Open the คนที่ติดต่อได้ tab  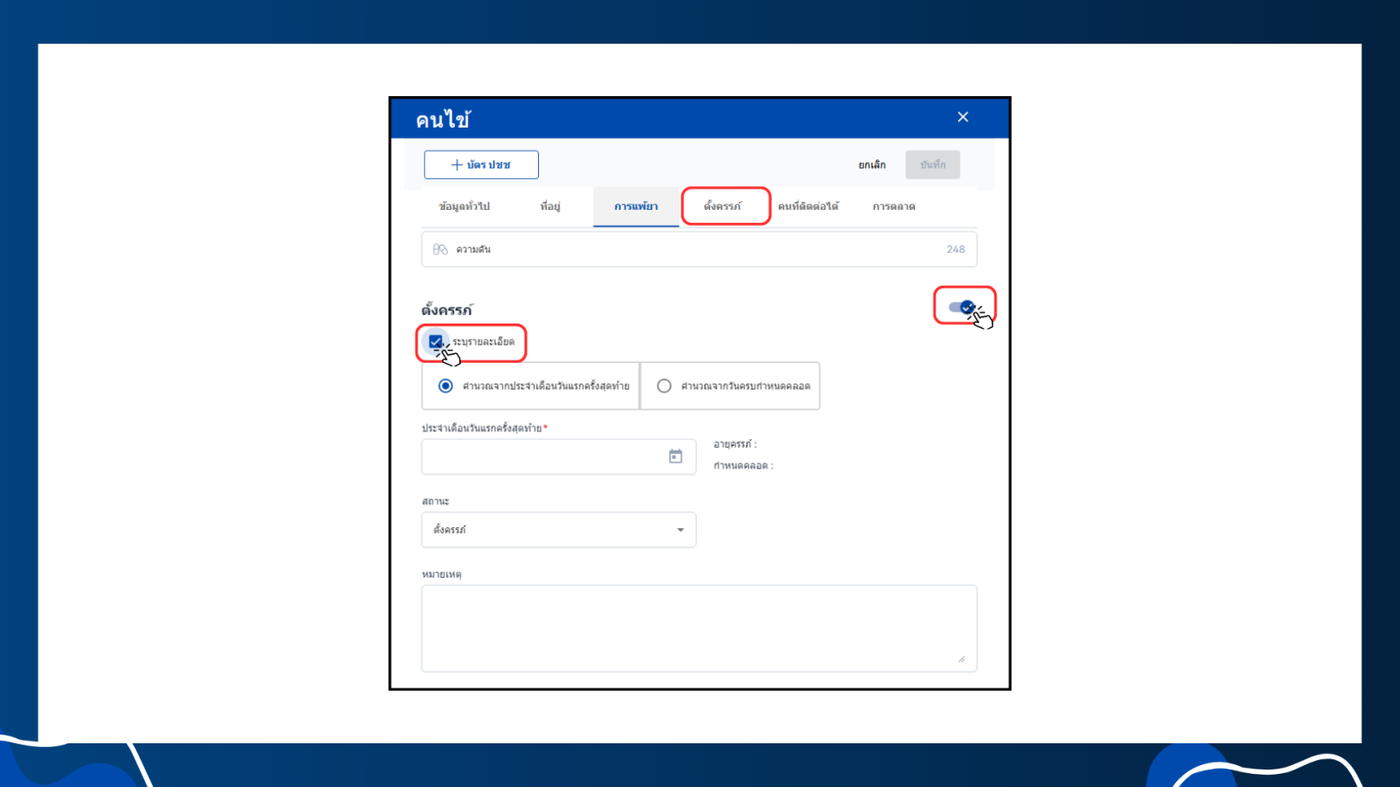(x=808, y=207)
